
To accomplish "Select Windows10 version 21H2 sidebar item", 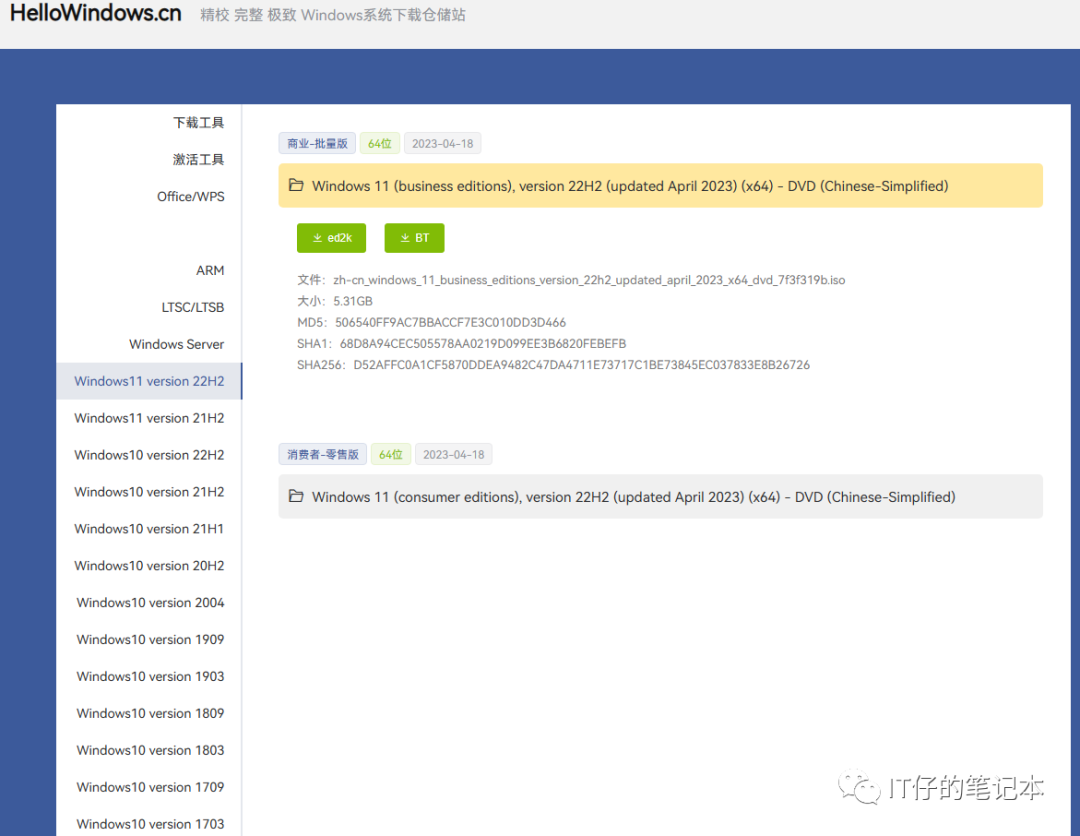I will coord(149,492).
